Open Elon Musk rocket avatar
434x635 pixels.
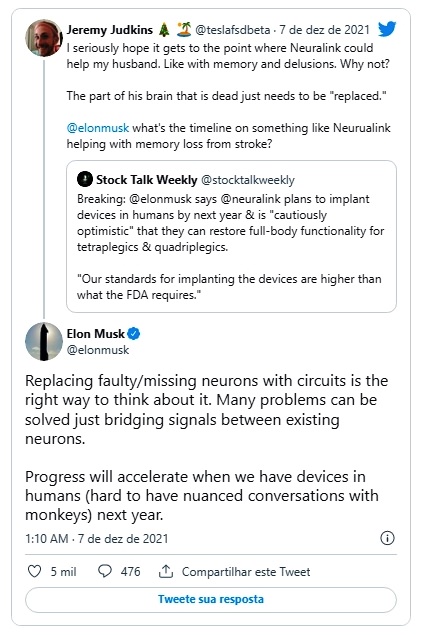[x=44, y=341]
